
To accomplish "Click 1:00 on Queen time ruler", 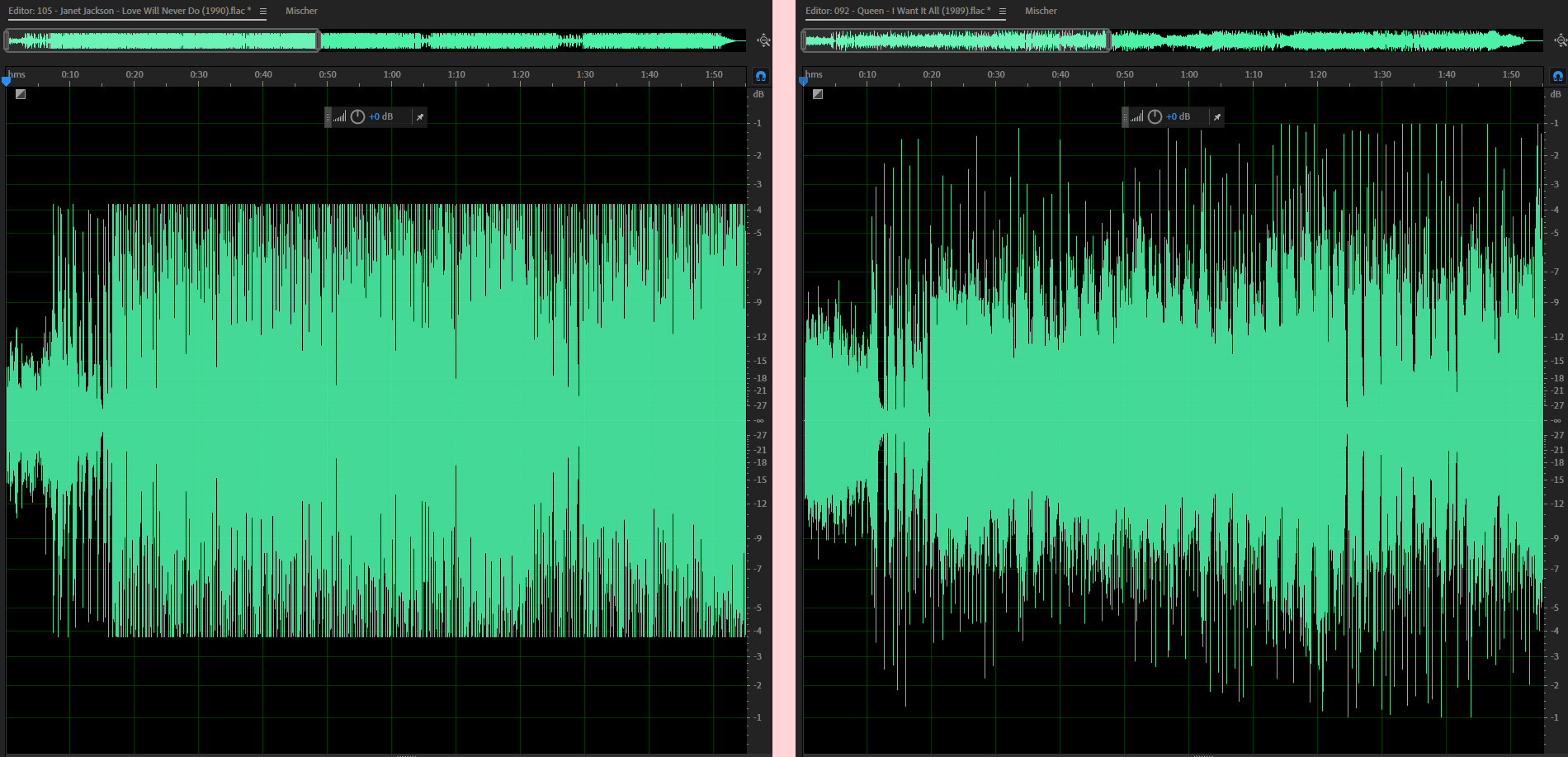I will pyautogui.click(x=1189, y=75).
